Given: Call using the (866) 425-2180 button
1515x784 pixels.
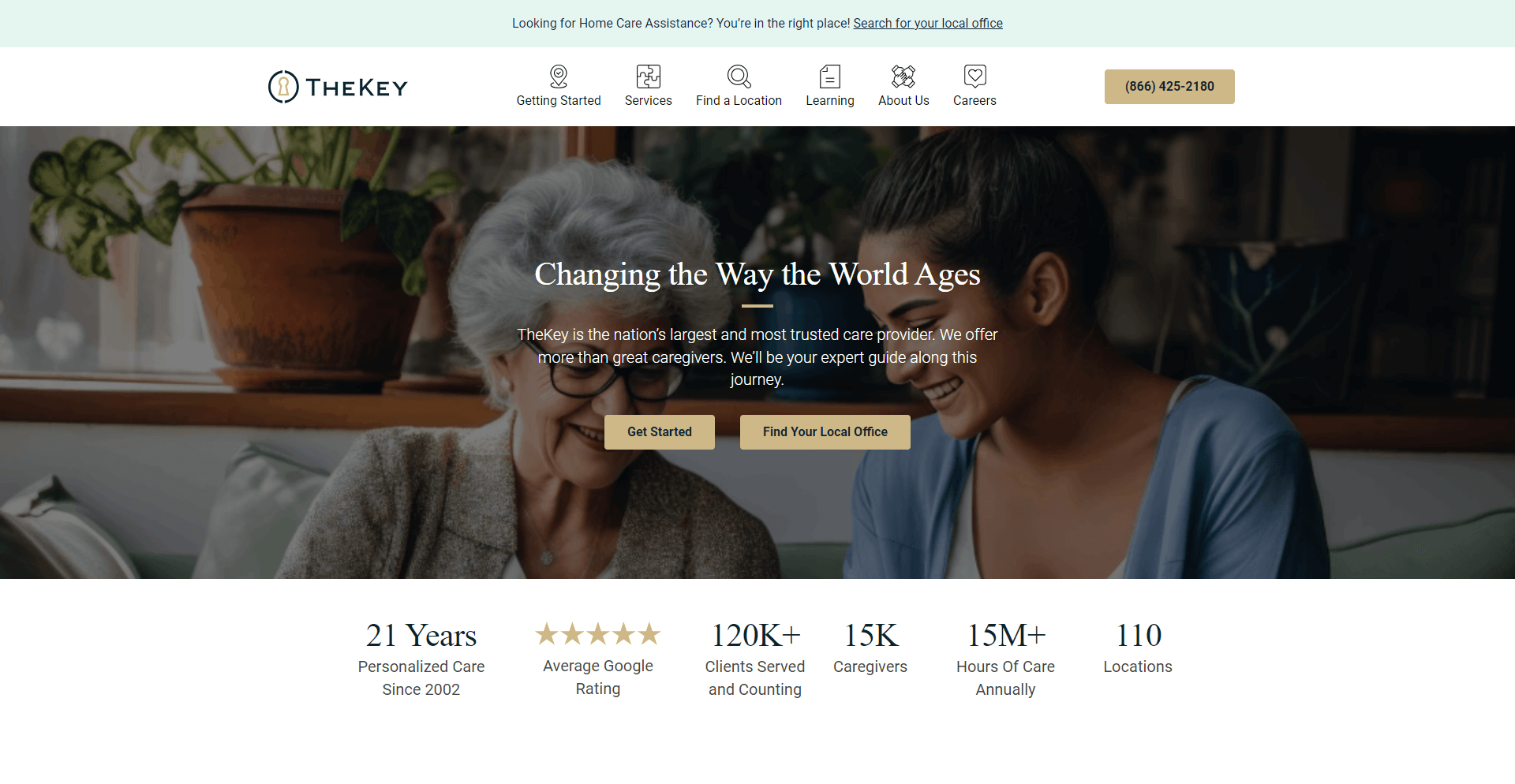Looking at the screenshot, I should pos(1169,87).
